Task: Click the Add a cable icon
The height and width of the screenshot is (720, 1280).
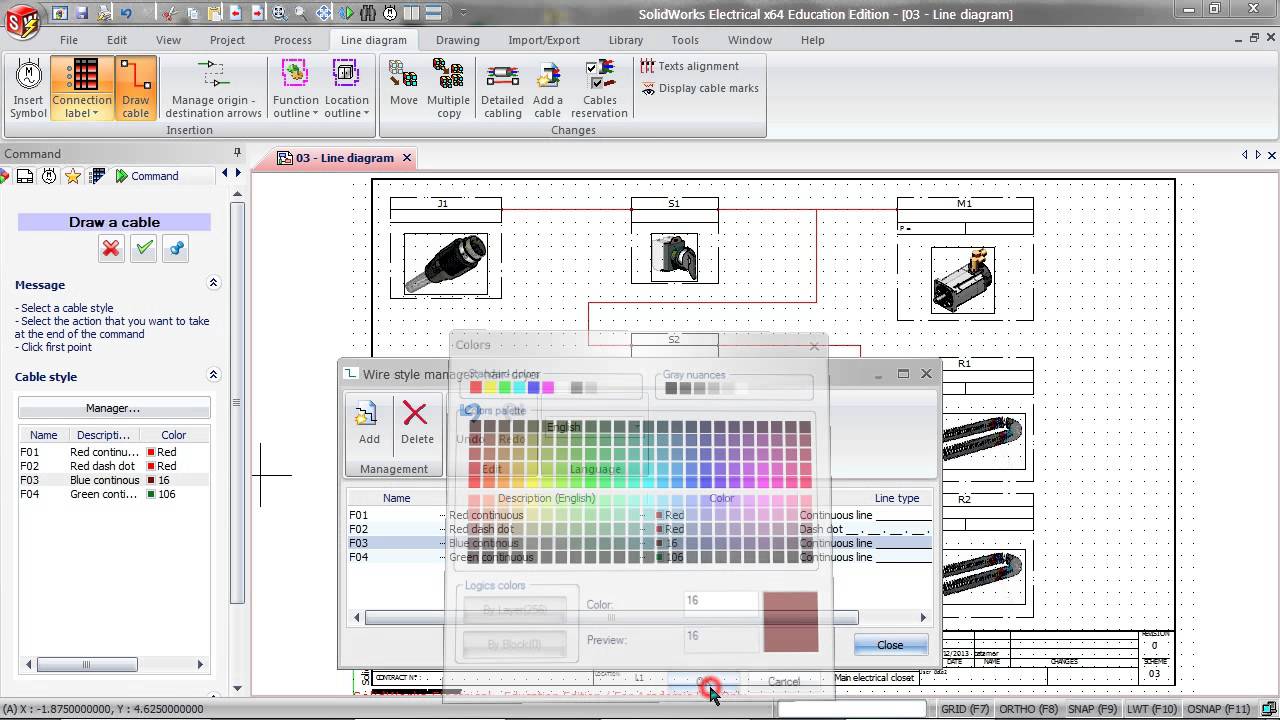Action: [547, 88]
